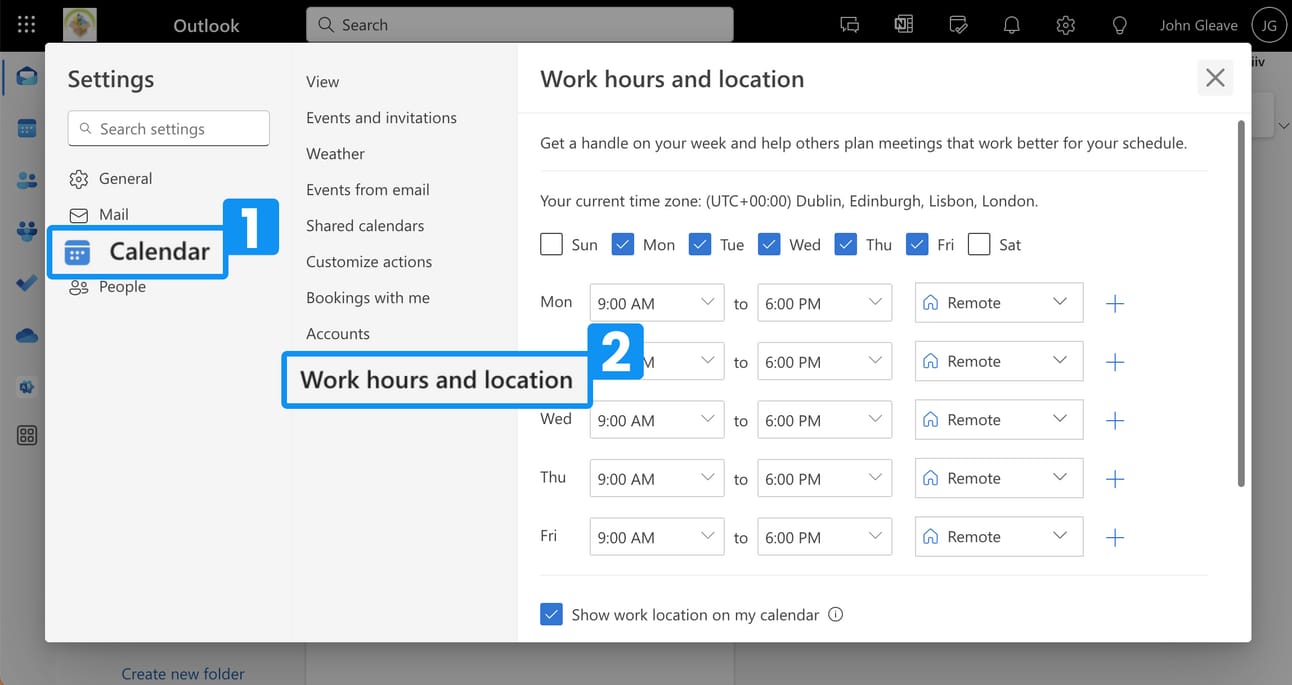Enable the Sun workday checkbox
The width and height of the screenshot is (1292, 685).
pyautogui.click(x=551, y=244)
